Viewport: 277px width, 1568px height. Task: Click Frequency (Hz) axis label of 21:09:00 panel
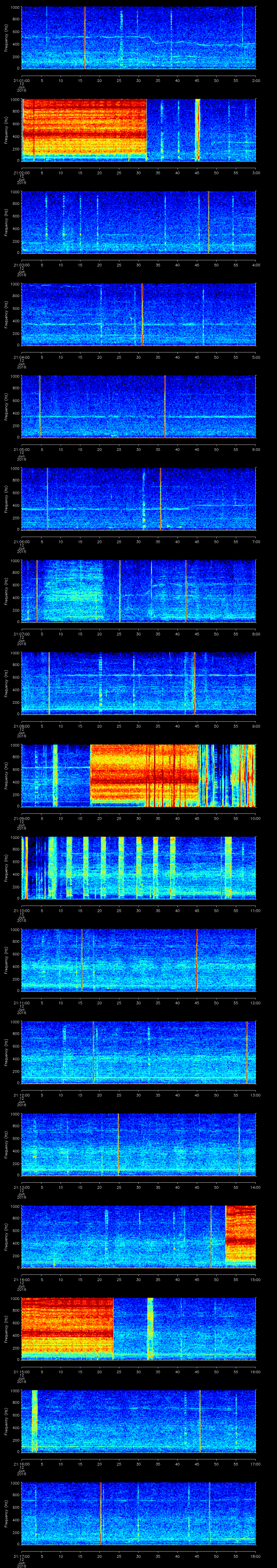(6, 775)
